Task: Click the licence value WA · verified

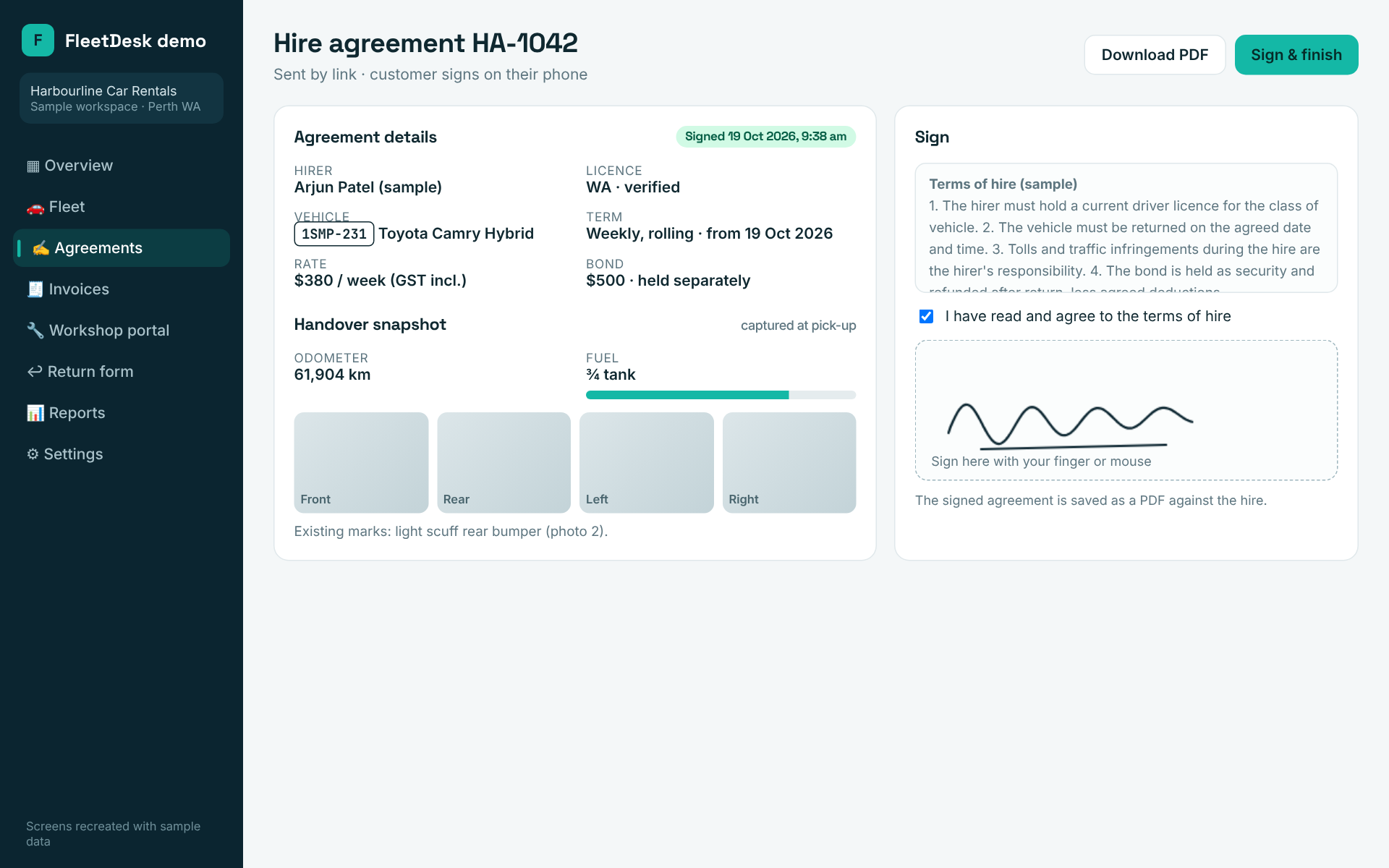Action: [633, 187]
